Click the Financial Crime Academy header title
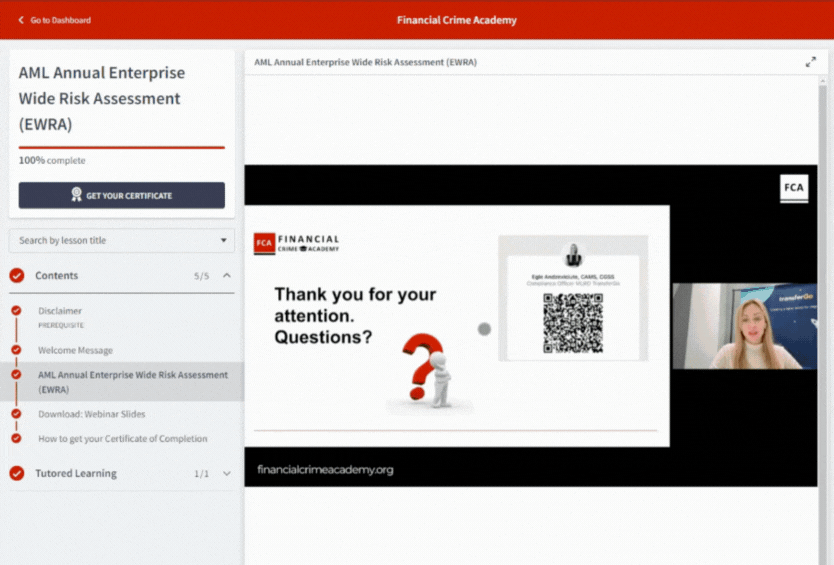Image resolution: width=834 pixels, height=565 pixels. click(456, 20)
